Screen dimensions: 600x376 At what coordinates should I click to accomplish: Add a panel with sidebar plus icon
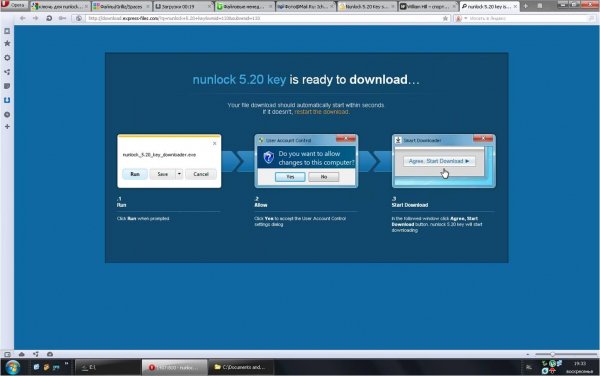(x=7, y=126)
